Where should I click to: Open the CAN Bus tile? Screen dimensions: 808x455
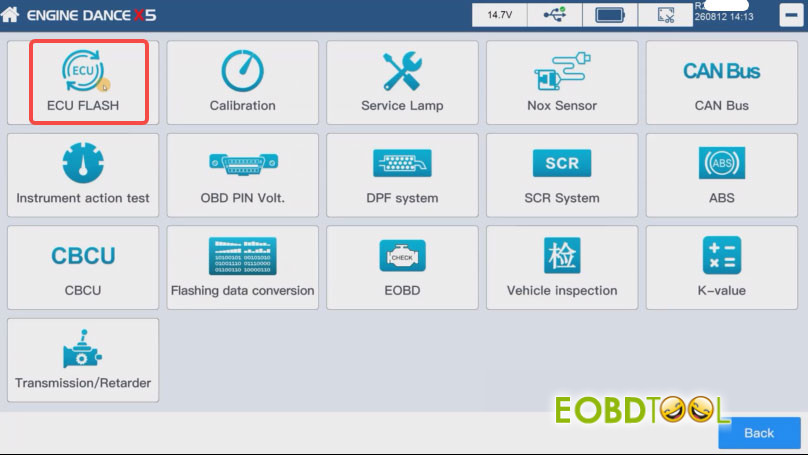click(722, 82)
